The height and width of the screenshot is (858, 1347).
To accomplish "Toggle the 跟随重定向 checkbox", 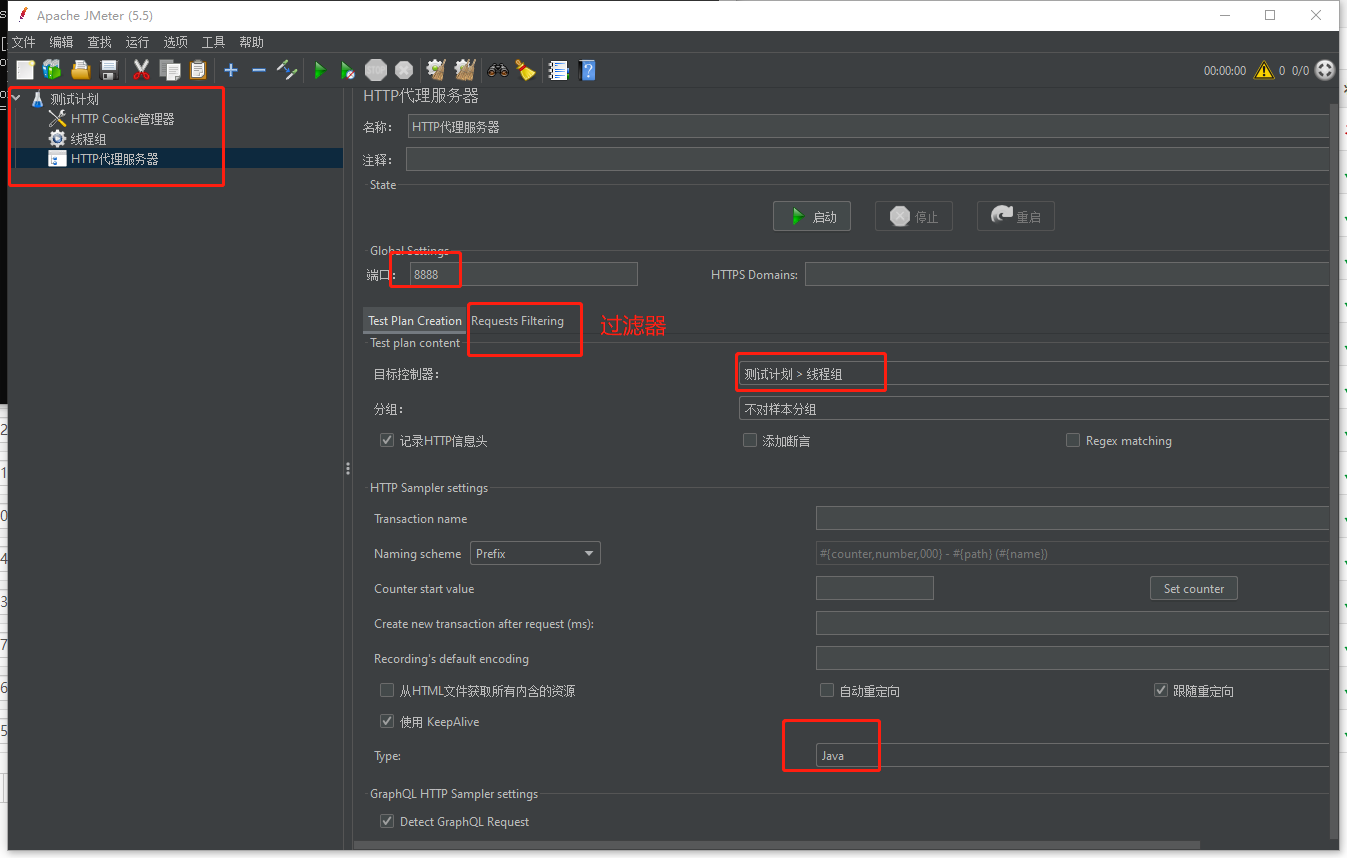I will click(x=1161, y=690).
